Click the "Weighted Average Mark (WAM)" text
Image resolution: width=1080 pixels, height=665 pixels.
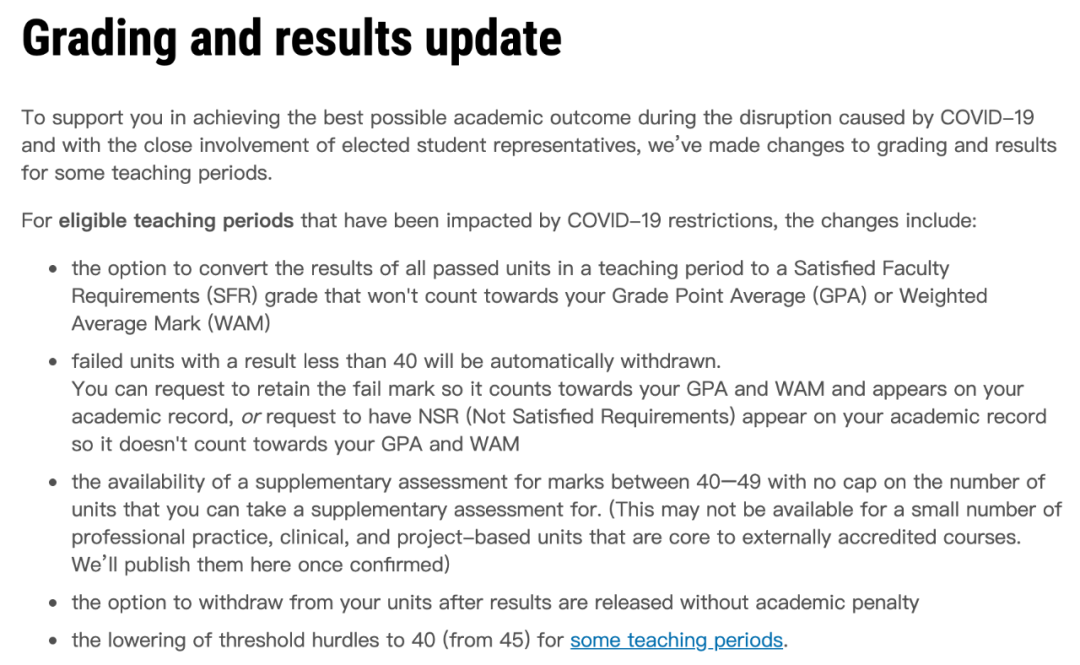529,309
